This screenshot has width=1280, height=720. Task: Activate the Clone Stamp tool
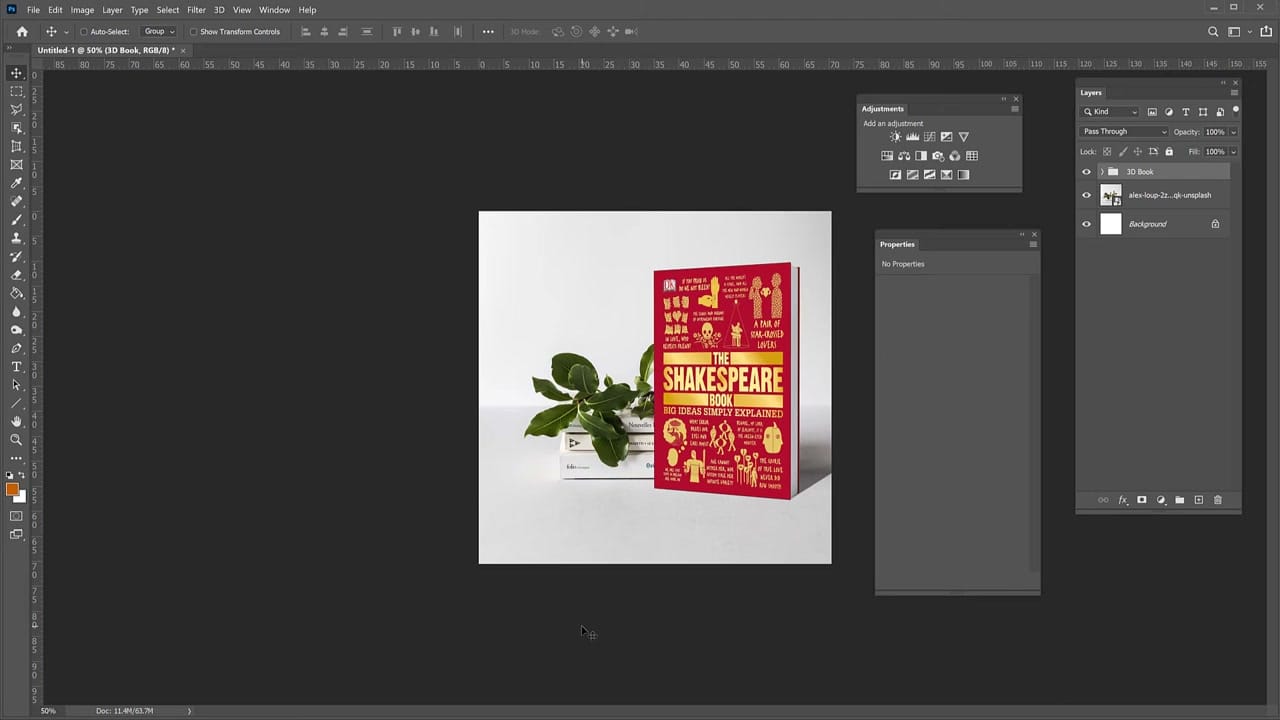[x=16, y=238]
